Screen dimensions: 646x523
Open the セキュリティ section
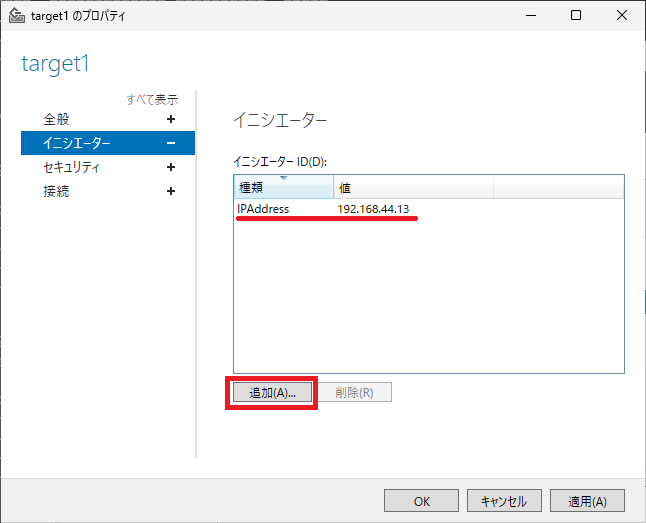click(71, 167)
